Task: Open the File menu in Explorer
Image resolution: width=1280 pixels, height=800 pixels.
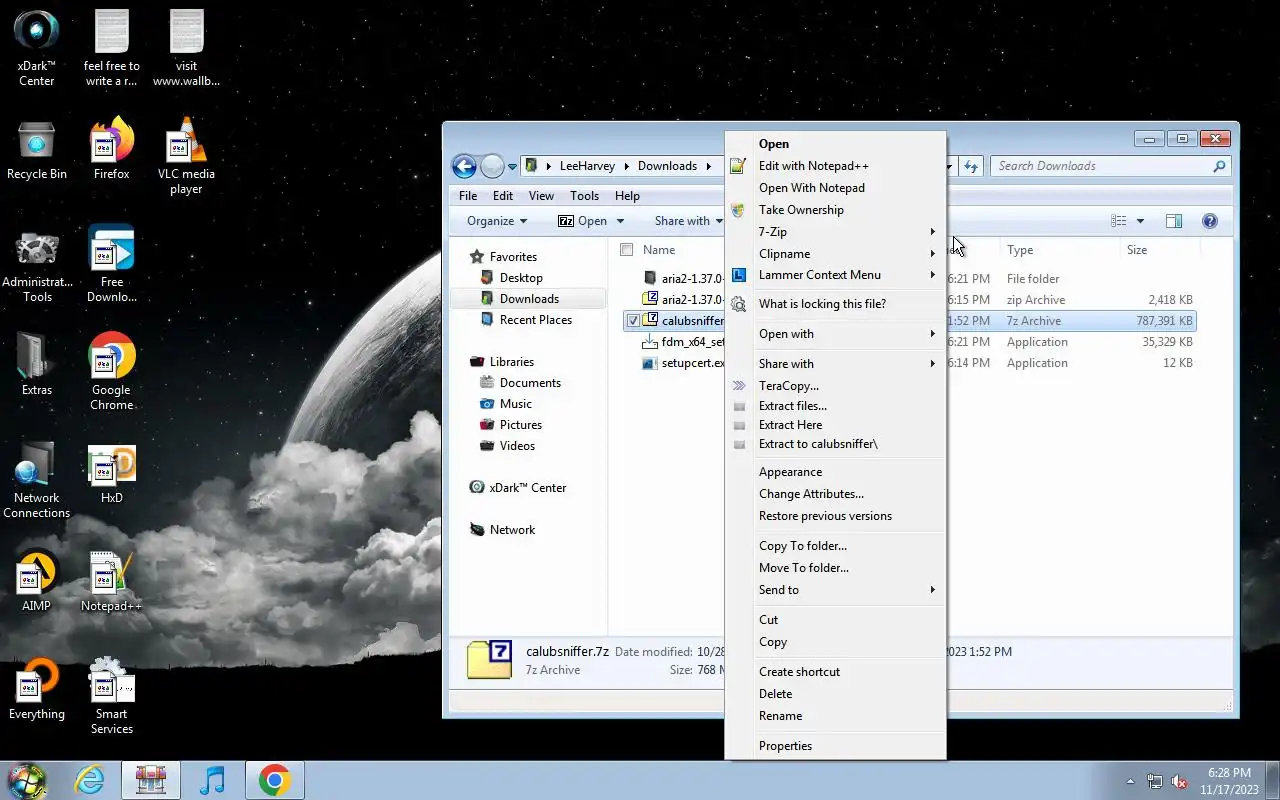Action: (468, 196)
